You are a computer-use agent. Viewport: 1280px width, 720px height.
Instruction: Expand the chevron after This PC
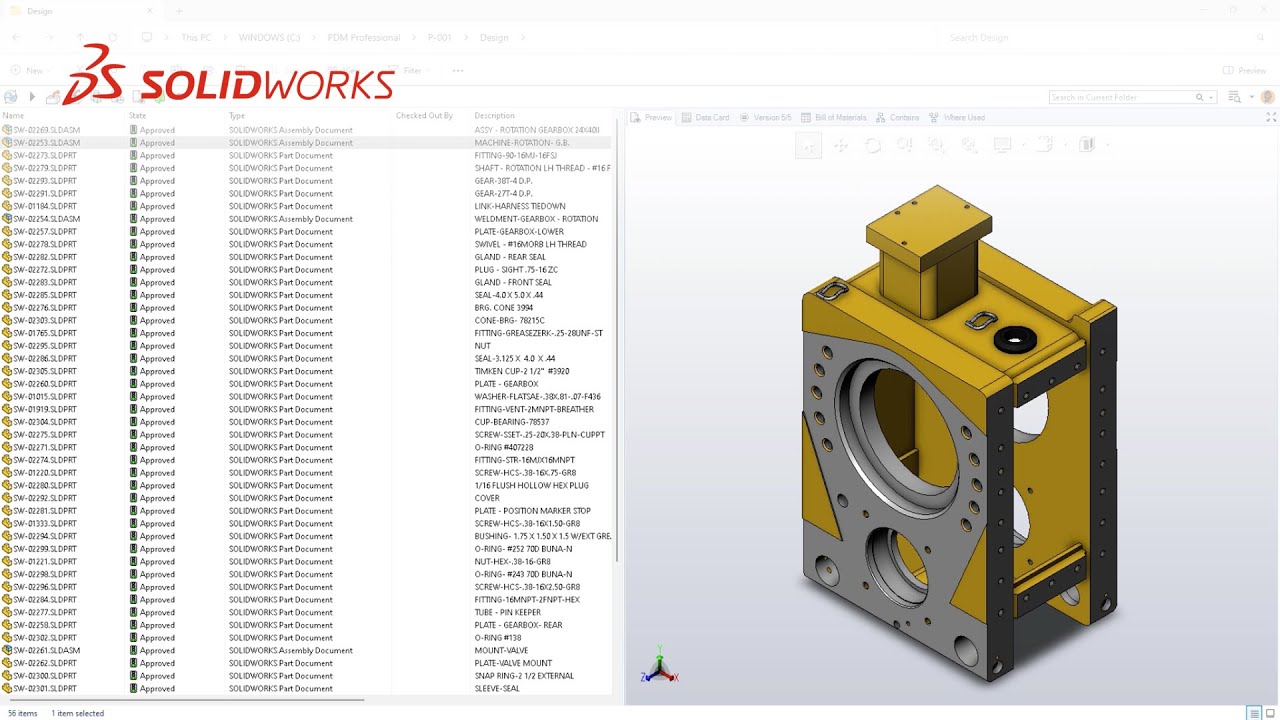pyautogui.click(x=225, y=38)
